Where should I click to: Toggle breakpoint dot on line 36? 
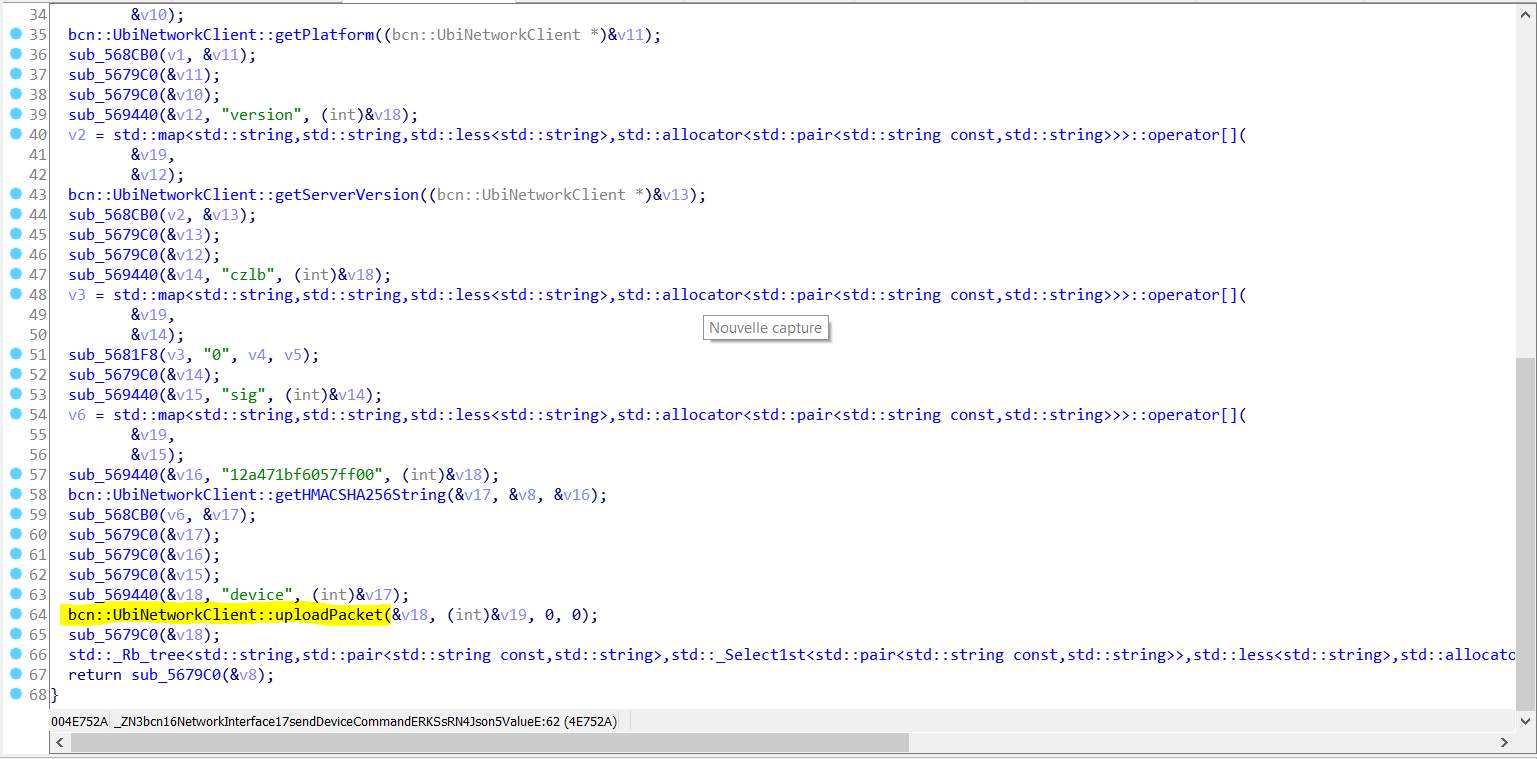pos(15,54)
